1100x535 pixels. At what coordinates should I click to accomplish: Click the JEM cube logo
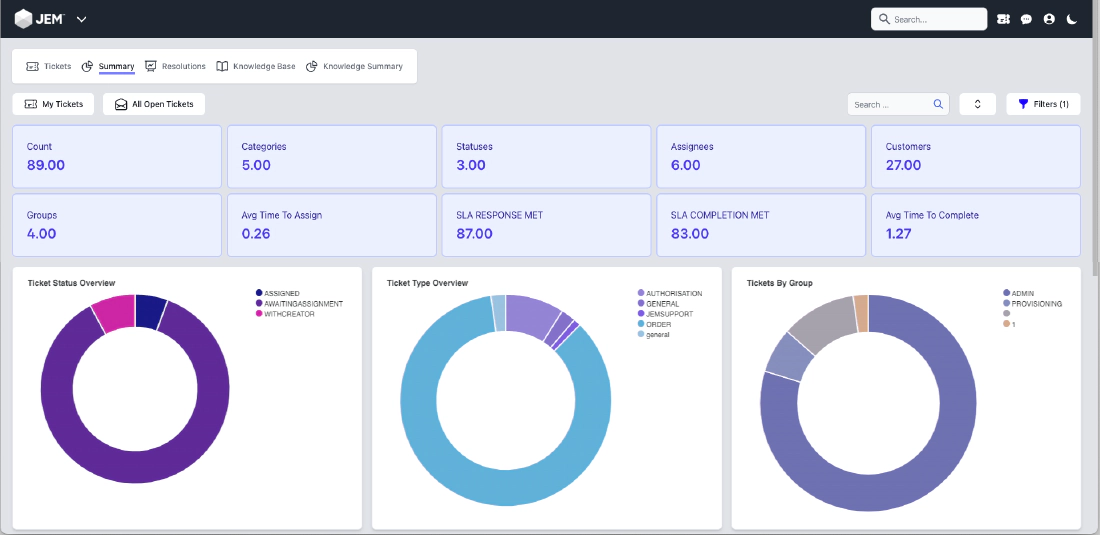coord(24,19)
